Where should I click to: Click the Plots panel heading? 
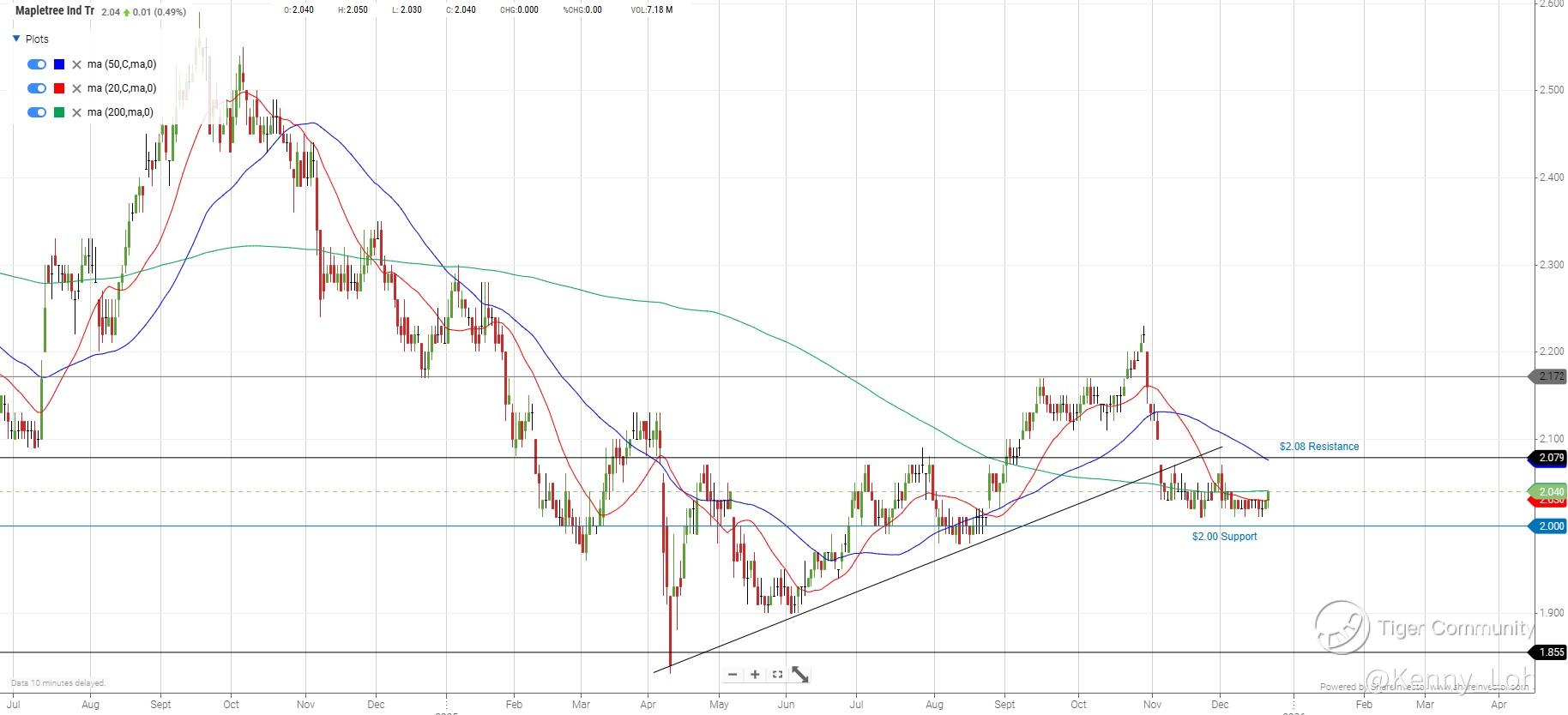(37, 39)
